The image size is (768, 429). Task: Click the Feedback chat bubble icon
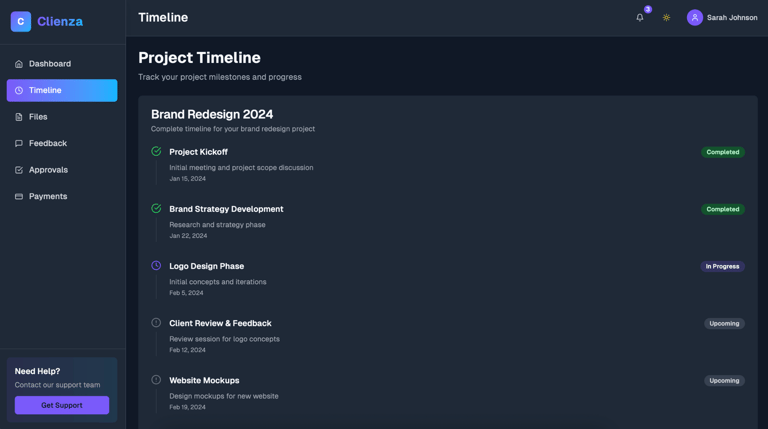[x=19, y=143]
